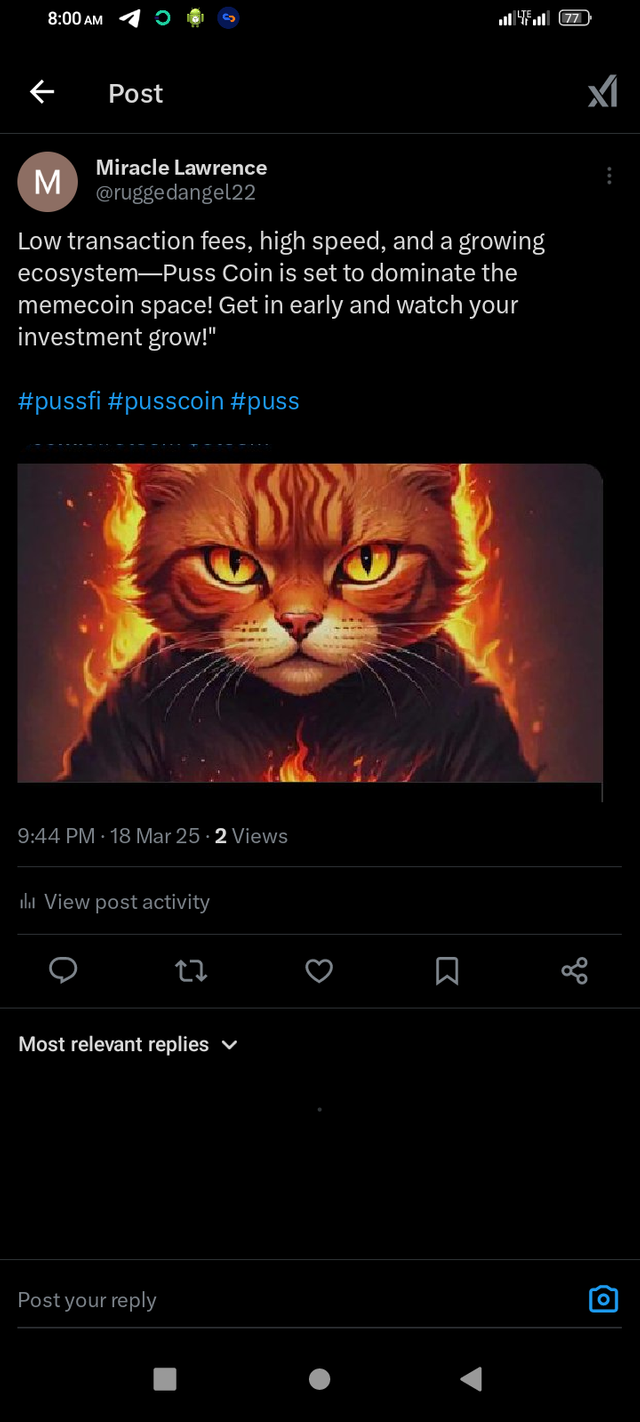Viewport: 640px width, 1422px height.
Task: Open the @ruggedangel22 username handle
Action: pos(176,193)
